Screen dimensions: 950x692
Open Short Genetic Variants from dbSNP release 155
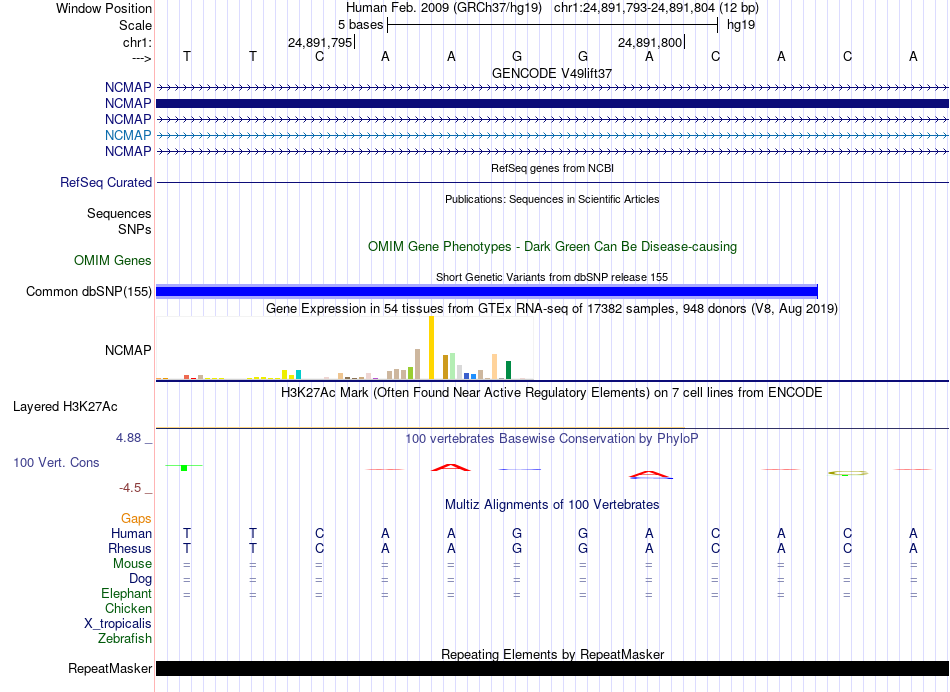click(552, 277)
